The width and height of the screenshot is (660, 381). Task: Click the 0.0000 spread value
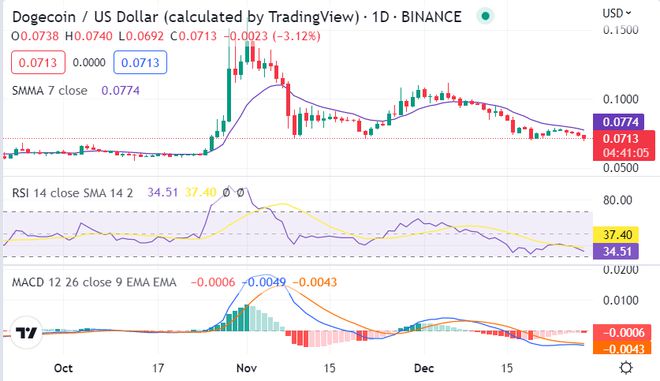click(89, 63)
